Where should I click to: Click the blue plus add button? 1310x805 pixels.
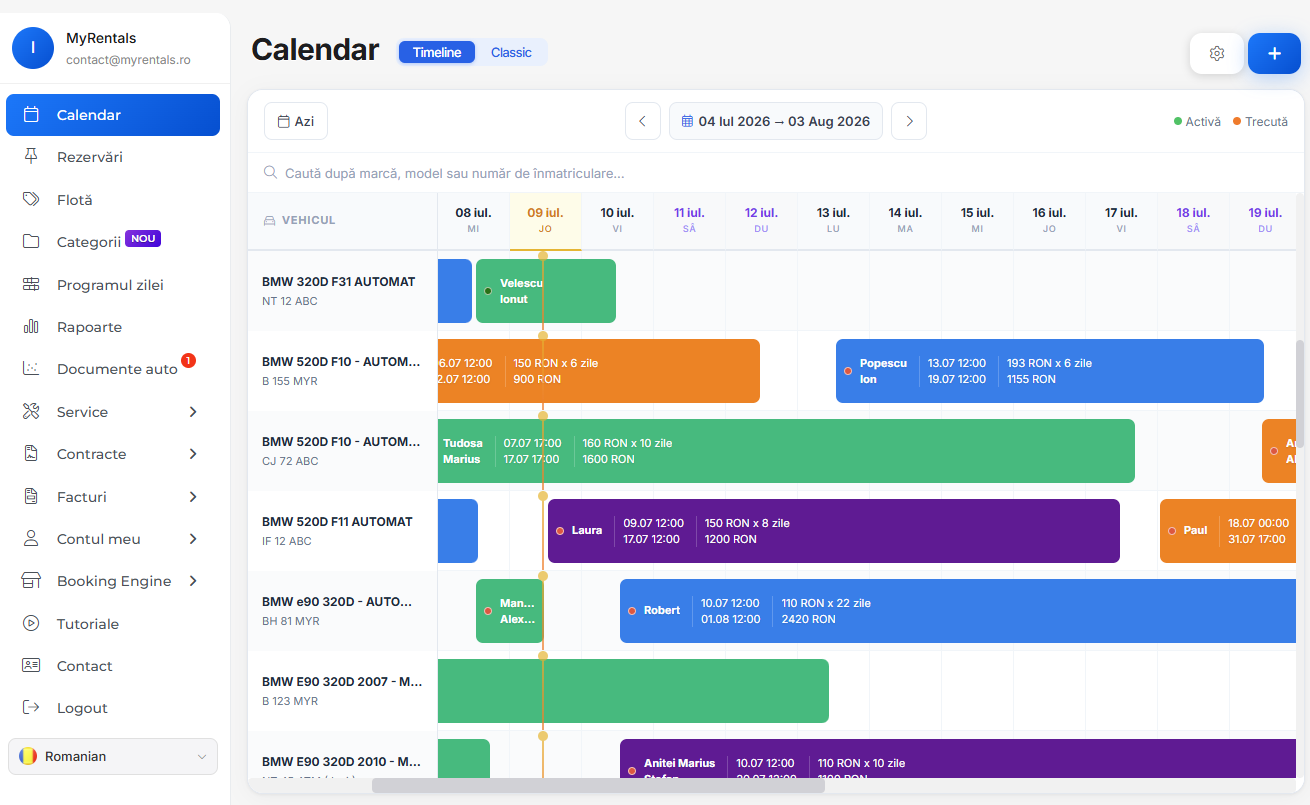click(1274, 54)
